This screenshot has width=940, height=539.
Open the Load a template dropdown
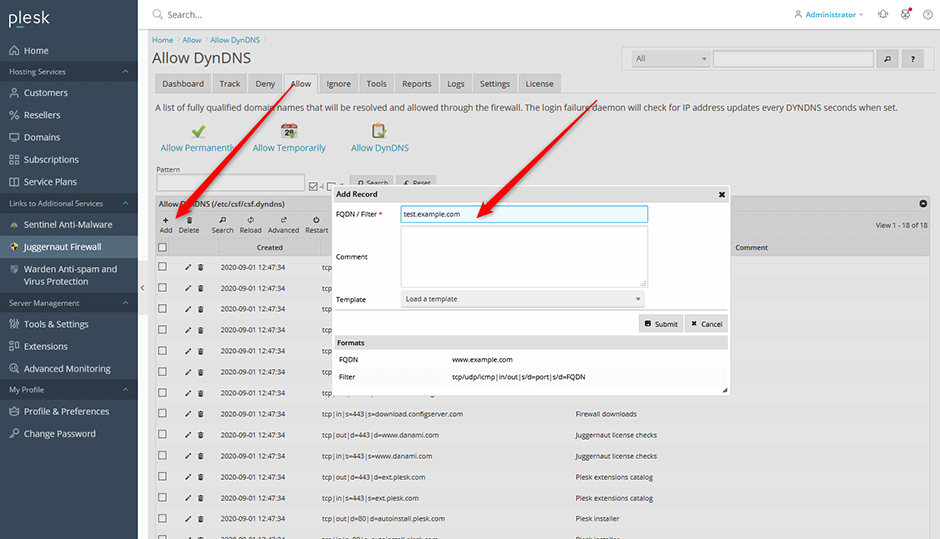pos(522,299)
